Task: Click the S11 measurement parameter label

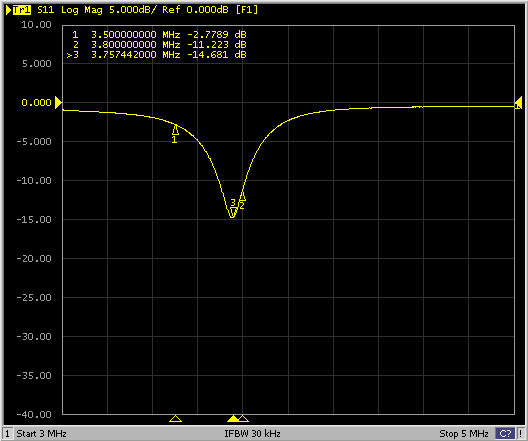Action: [45, 10]
